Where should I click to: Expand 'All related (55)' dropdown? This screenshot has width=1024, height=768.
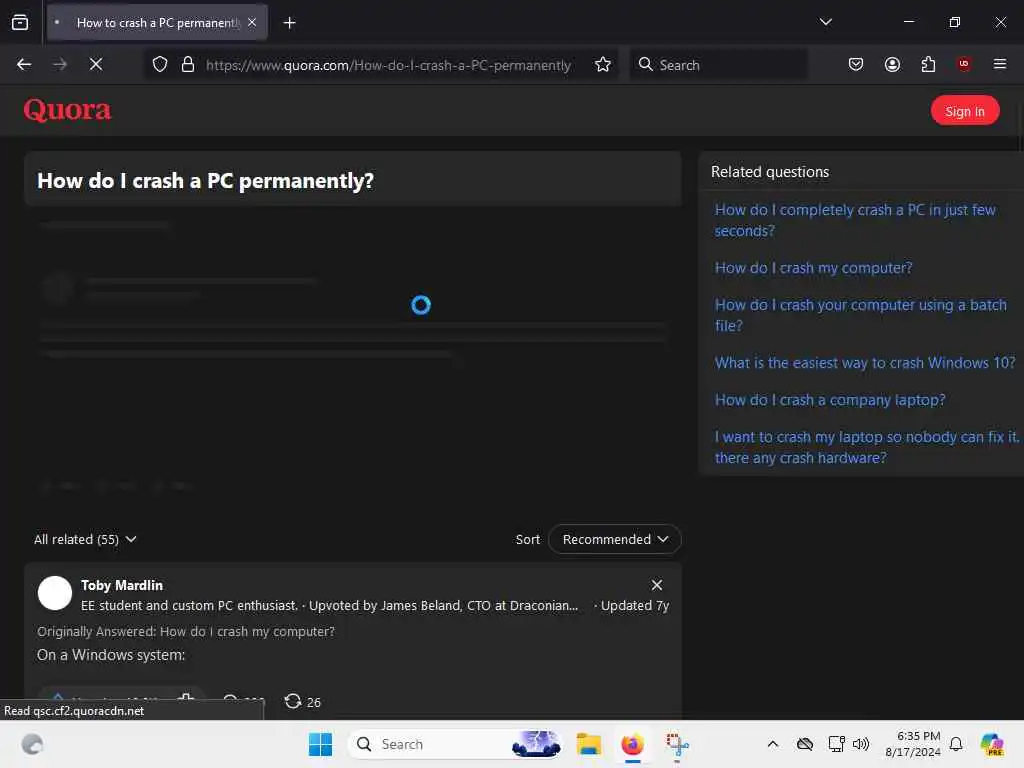click(86, 539)
